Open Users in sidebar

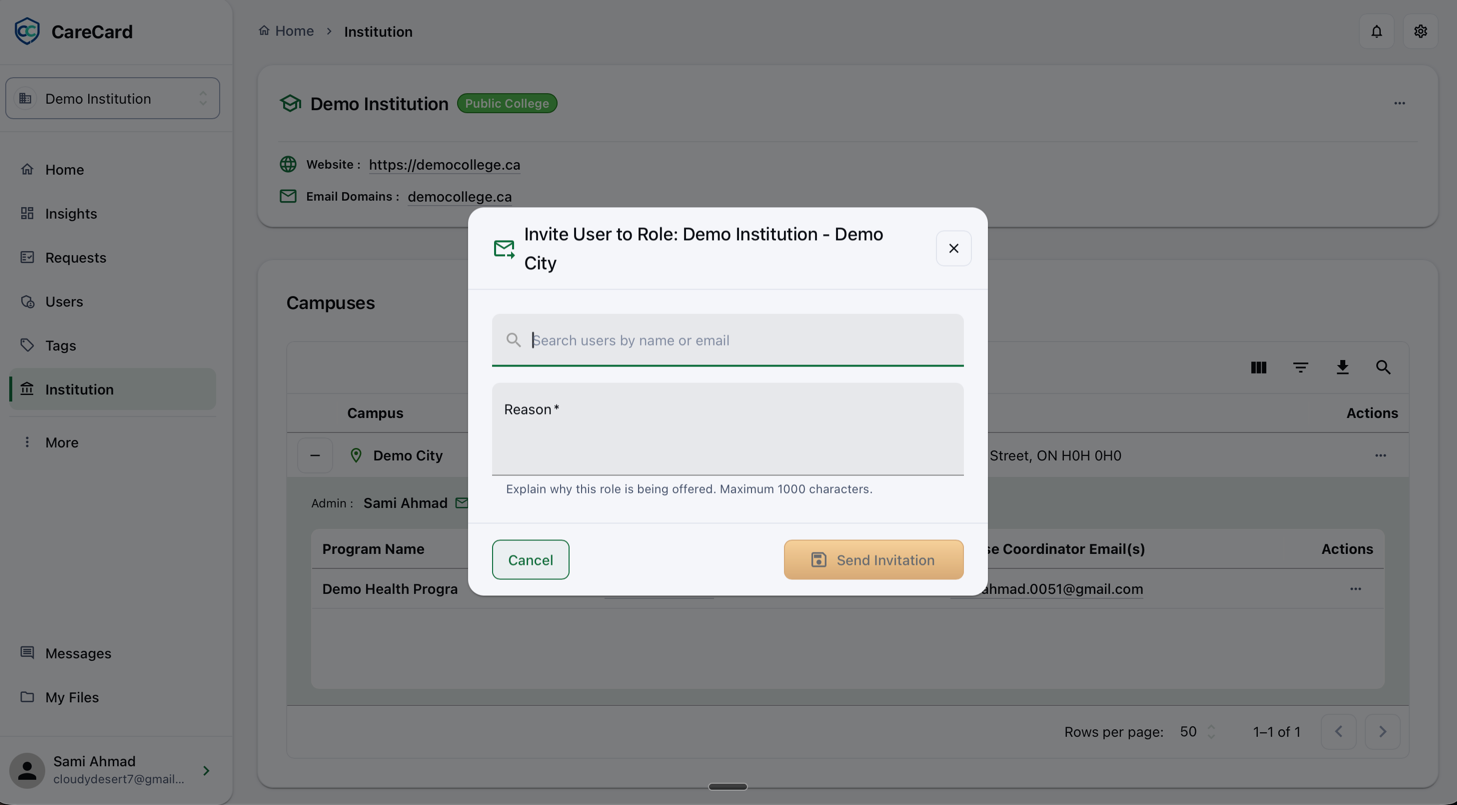click(x=113, y=301)
